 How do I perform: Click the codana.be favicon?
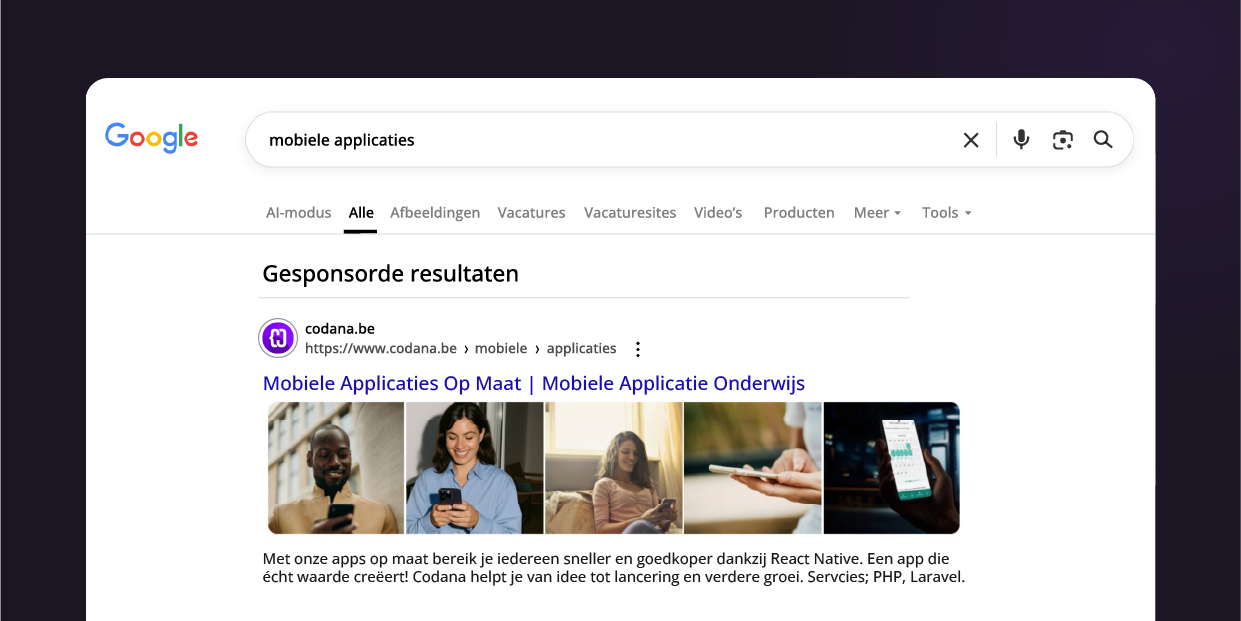coord(277,338)
